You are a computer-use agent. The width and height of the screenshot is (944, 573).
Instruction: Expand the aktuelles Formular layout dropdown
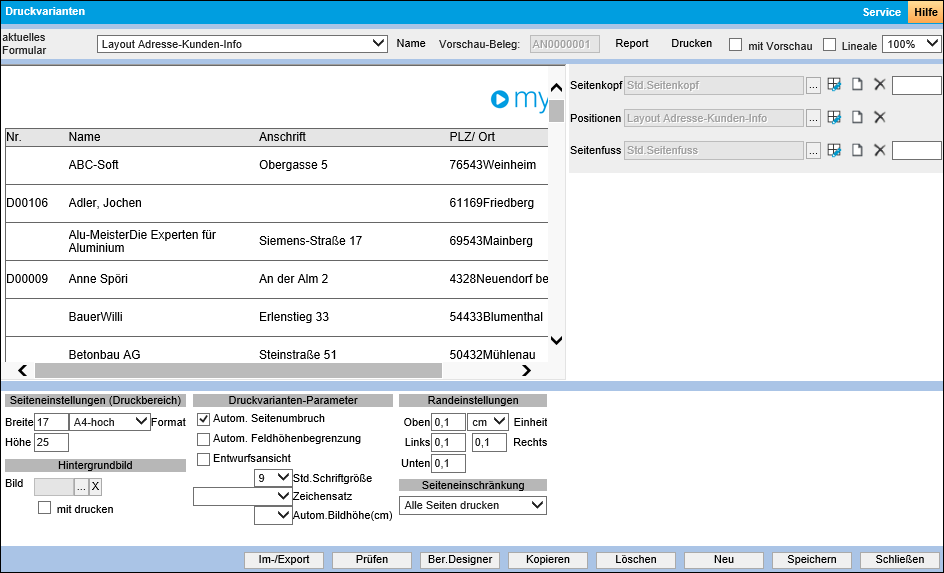coord(242,44)
